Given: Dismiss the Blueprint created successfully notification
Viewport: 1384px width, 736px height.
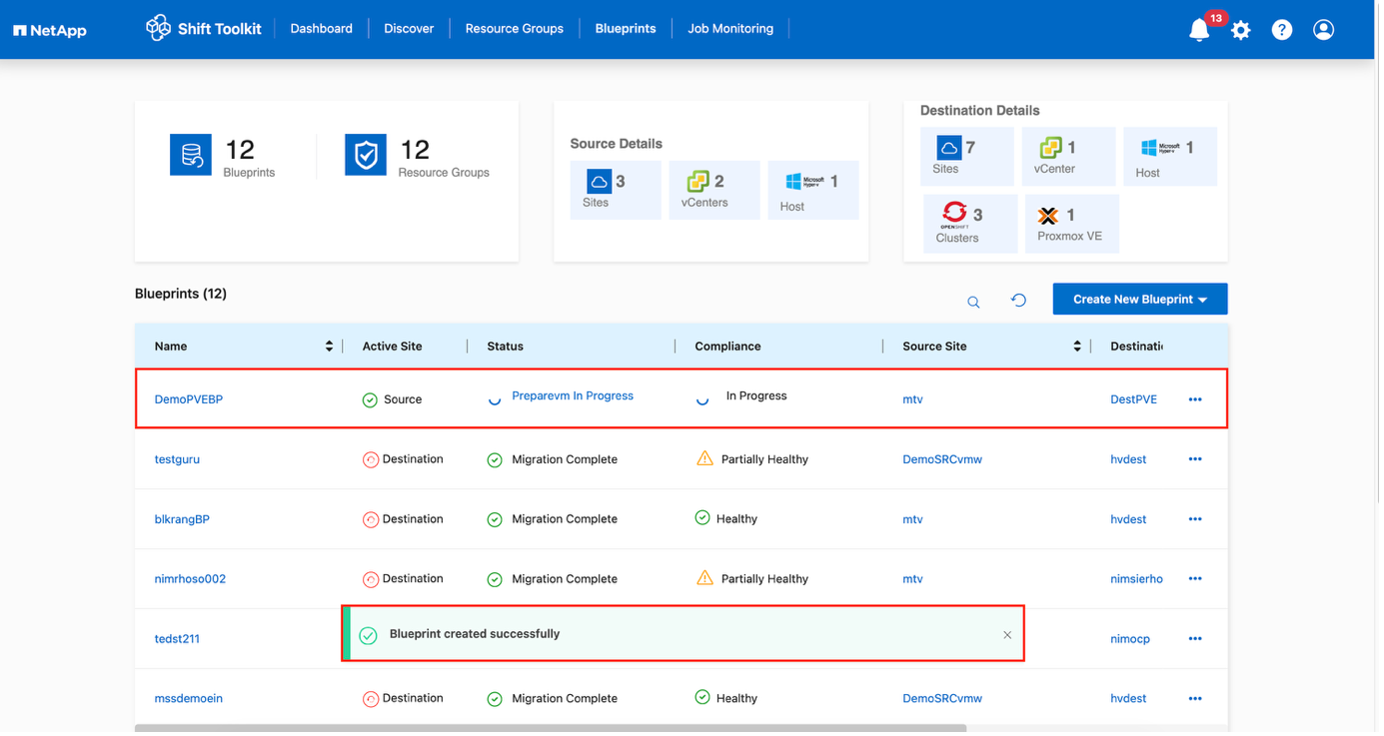Looking at the screenshot, I should point(1007,635).
